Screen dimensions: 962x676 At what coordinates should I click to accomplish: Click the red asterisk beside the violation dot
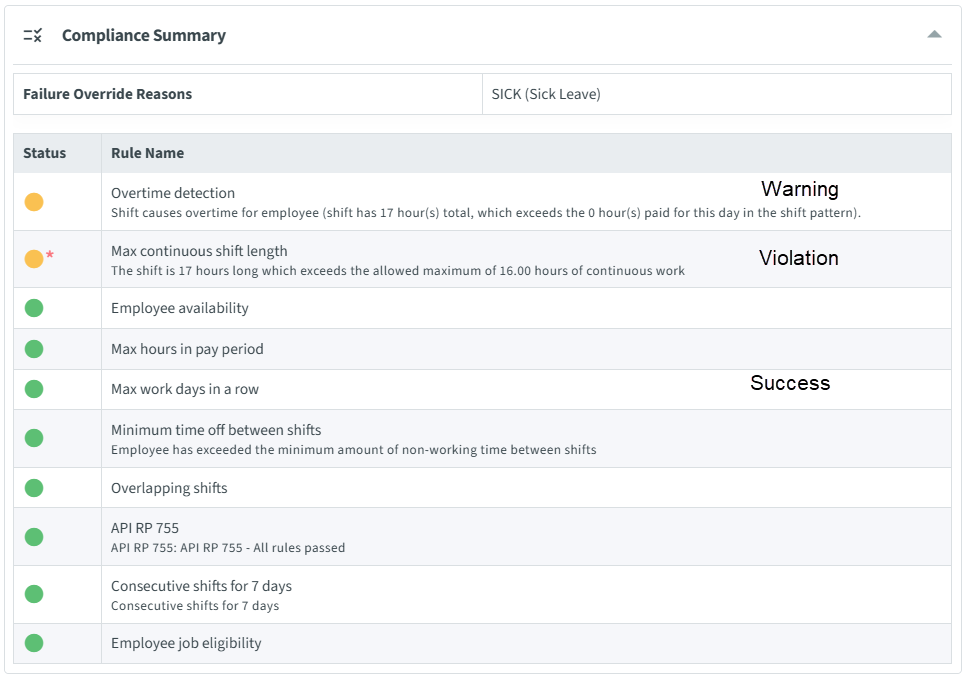50,256
